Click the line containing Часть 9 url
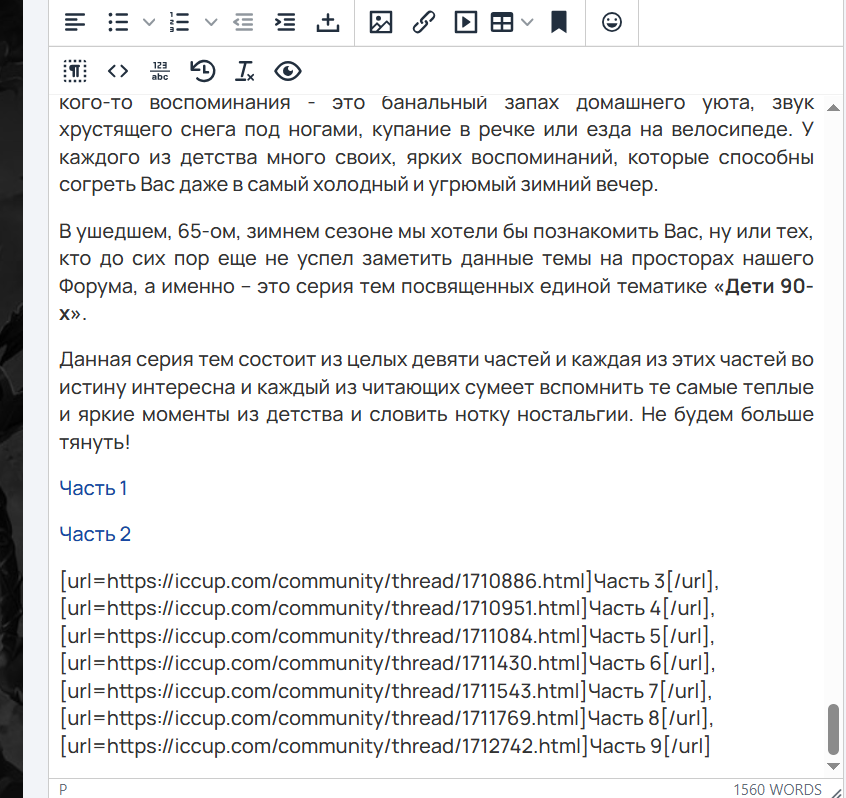This screenshot has height=798, width=846. click(385, 746)
